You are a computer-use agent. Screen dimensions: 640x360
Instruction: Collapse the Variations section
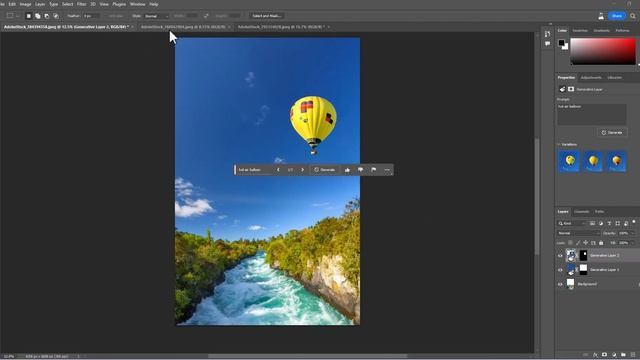click(x=559, y=144)
